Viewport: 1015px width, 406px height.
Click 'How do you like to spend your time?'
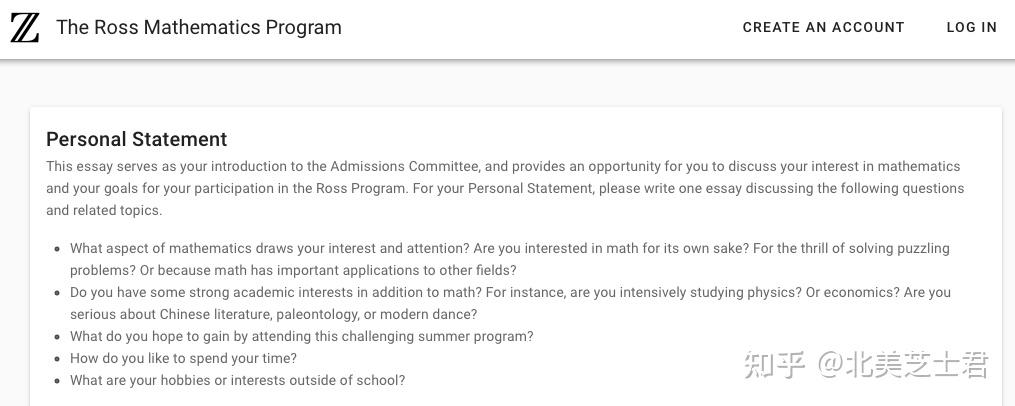[x=183, y=359]
